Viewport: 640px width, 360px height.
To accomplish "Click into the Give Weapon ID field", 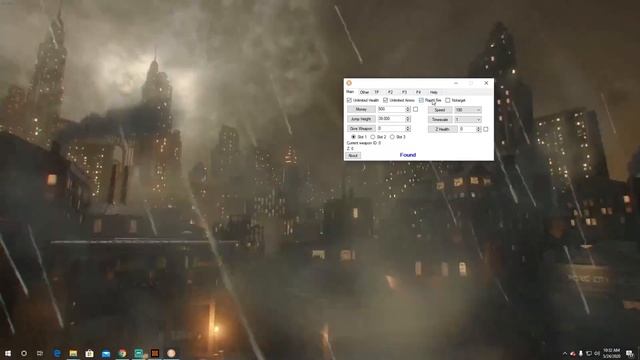I will 391,129.
